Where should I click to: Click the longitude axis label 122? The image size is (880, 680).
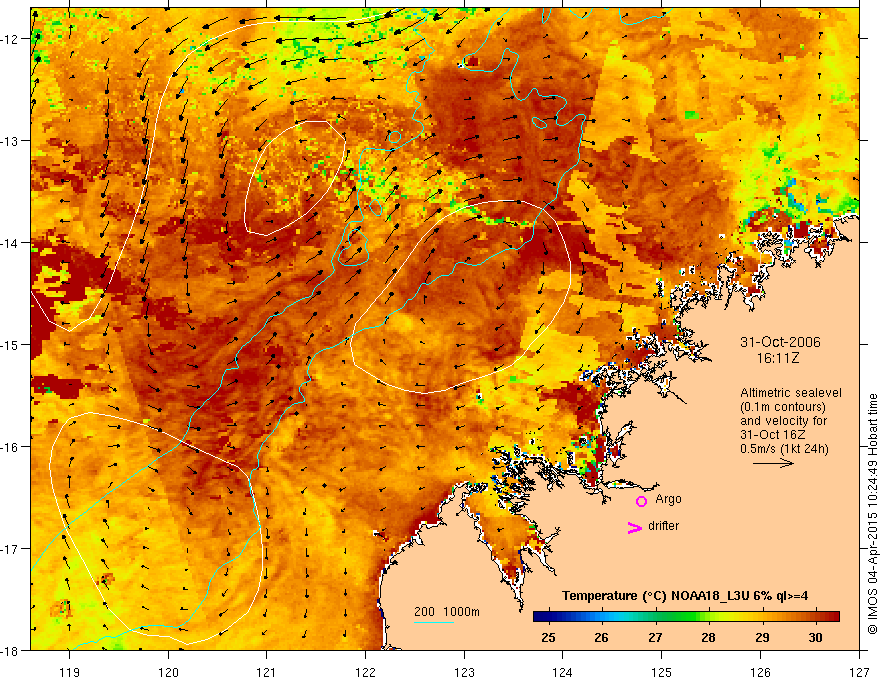click(365, 672)
